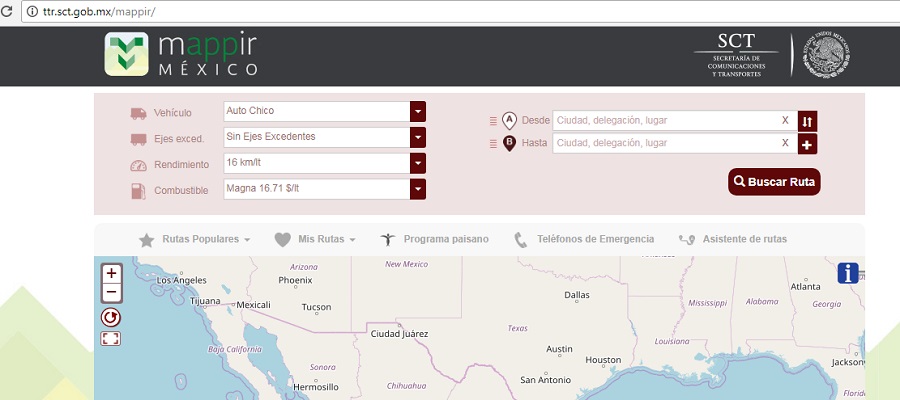This screenshot has width=900, height=400.
Task: Open the Rendimiento 16 km/lt dropdown
Action: click(418, 163)
